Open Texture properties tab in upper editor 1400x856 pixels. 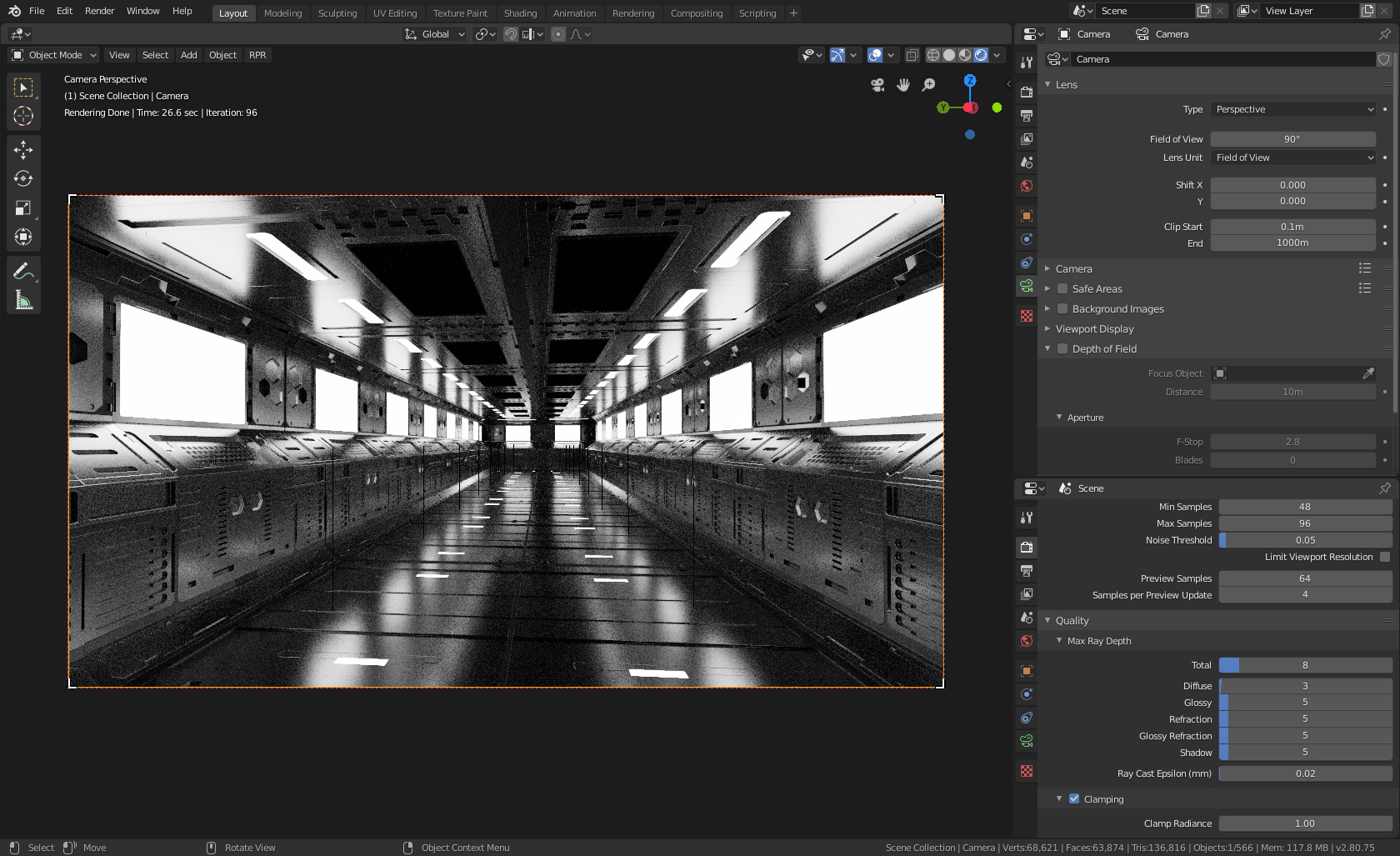coord(1027,316)
